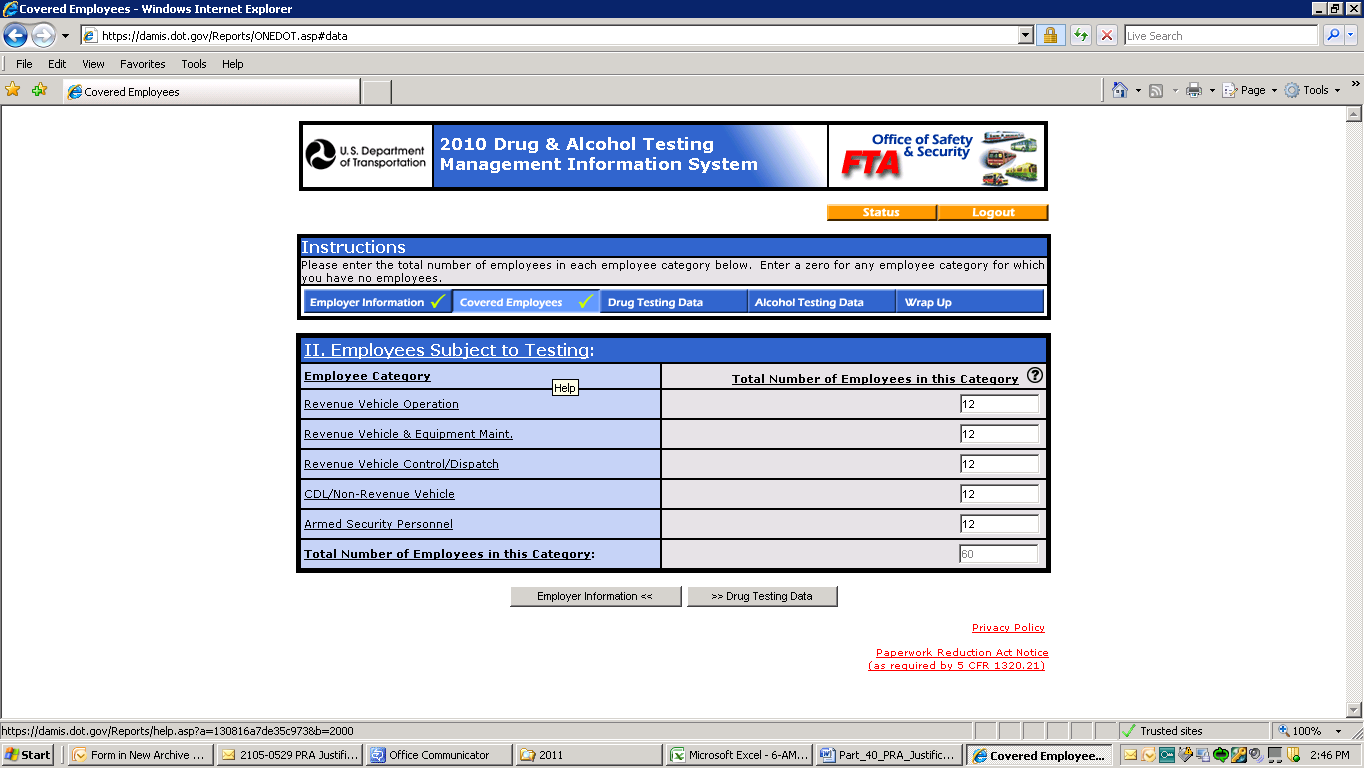
Task: Expand the Home button dropdown arrow
Action: [1138, 91]
